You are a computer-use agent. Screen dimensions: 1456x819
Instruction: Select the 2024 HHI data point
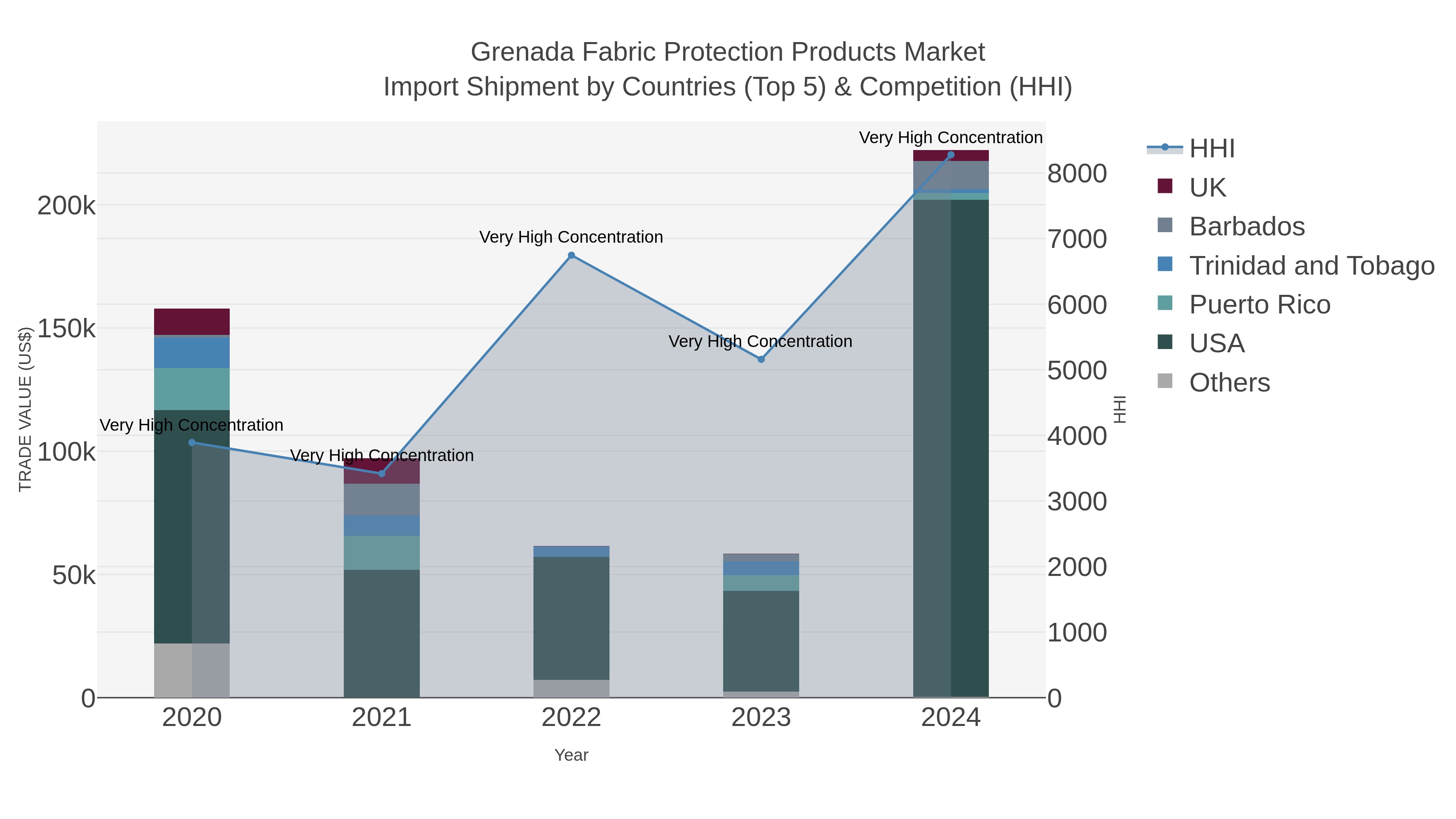[x=951, y=155]
